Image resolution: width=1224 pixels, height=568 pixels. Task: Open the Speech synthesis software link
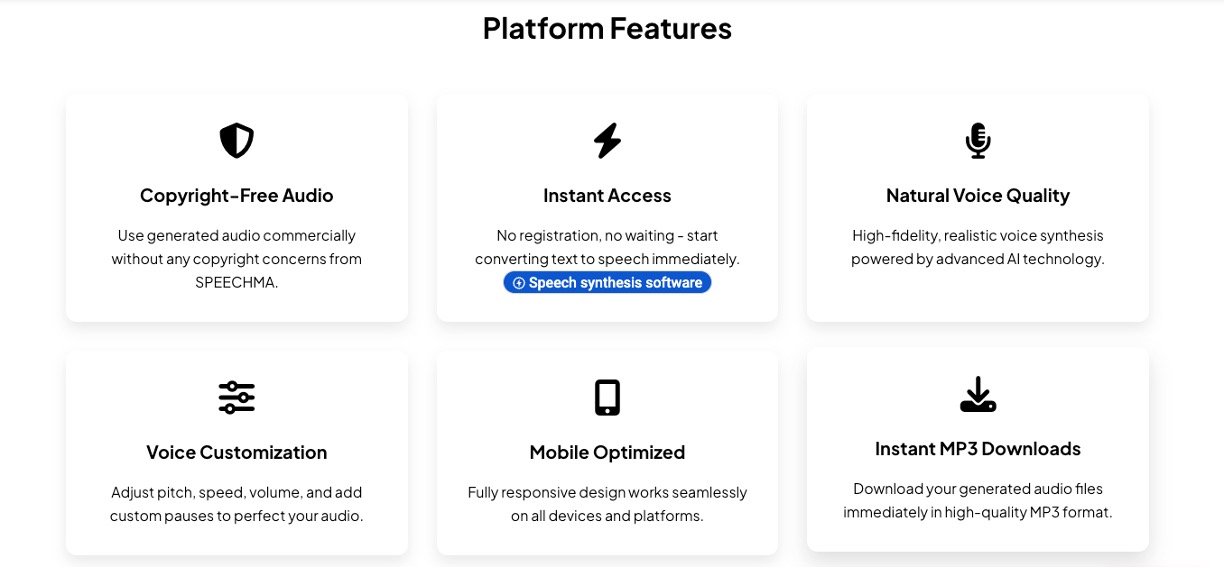click(x=614, y=283)
